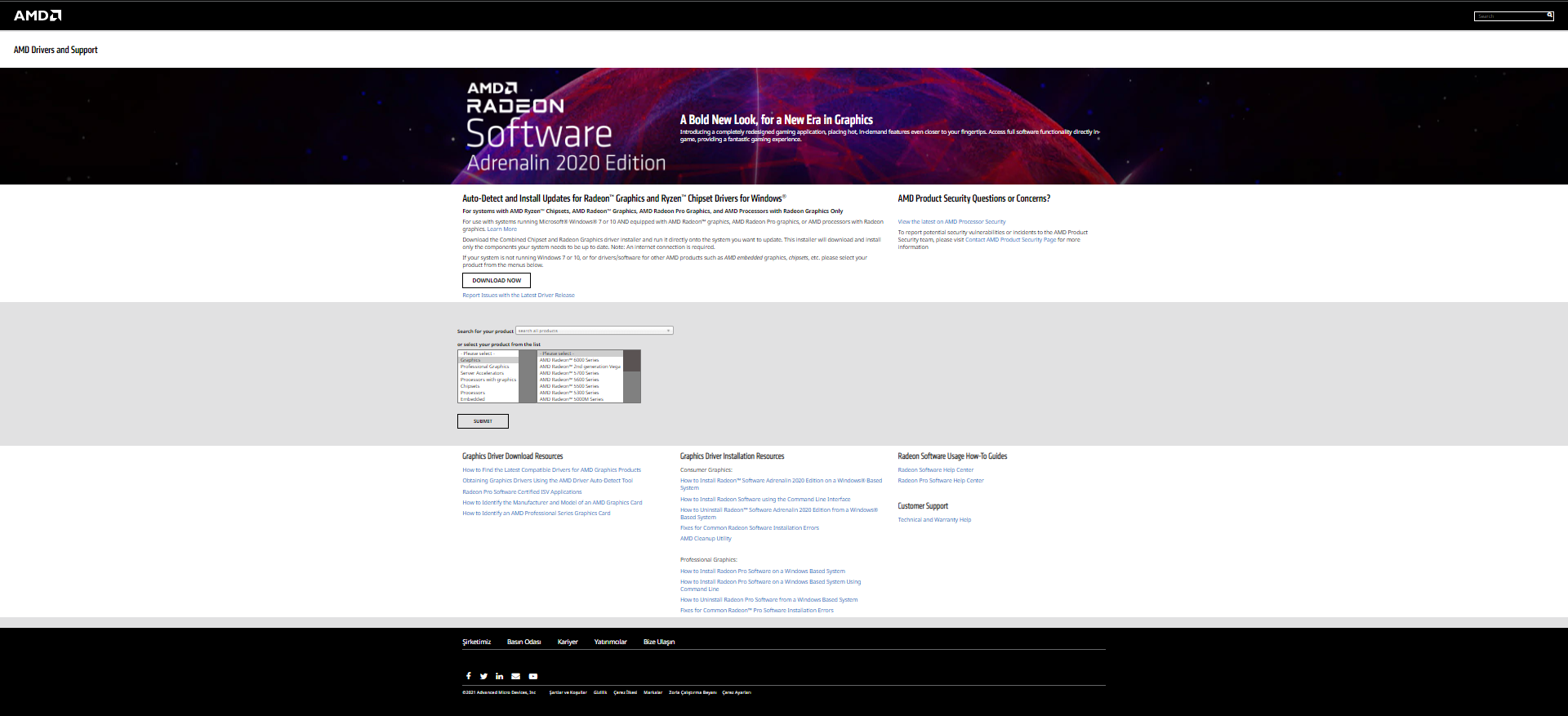Select AMD Radeon 5000M Series

[580, 399]
